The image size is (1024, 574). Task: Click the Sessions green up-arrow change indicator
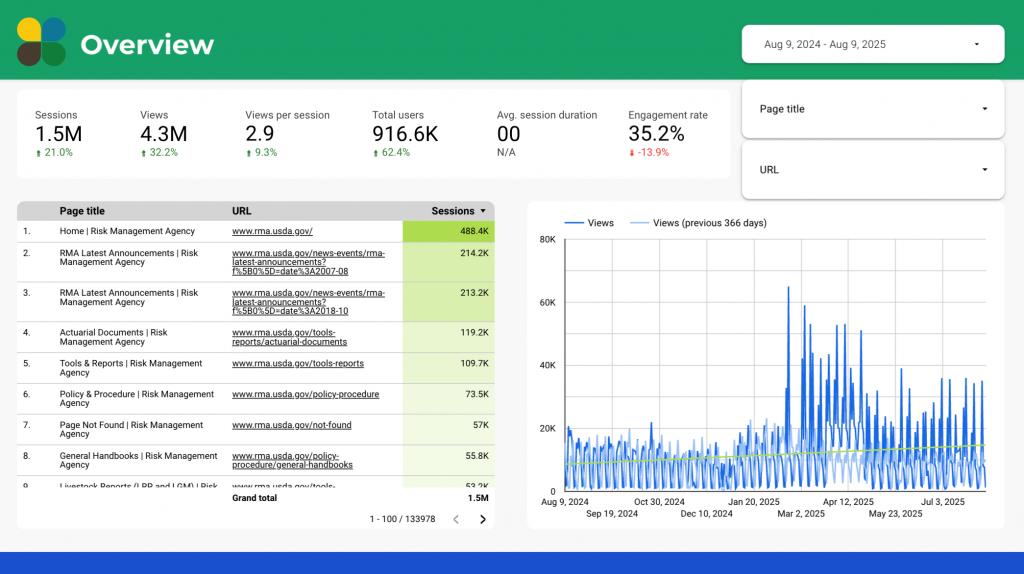coord(39,153)
